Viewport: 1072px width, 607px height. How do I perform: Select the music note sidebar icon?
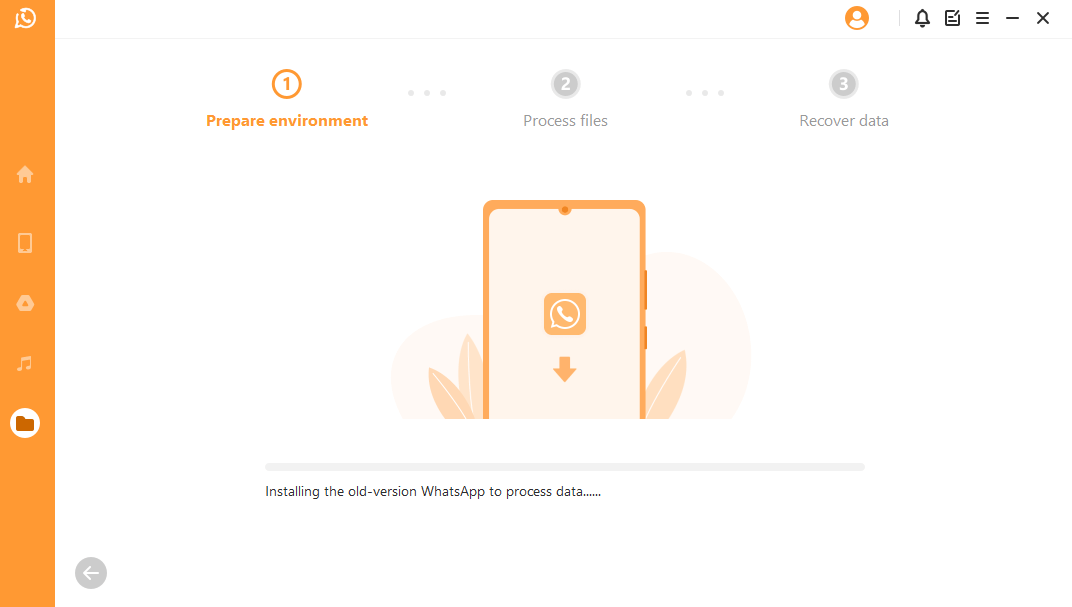click(x=25, y=363)
